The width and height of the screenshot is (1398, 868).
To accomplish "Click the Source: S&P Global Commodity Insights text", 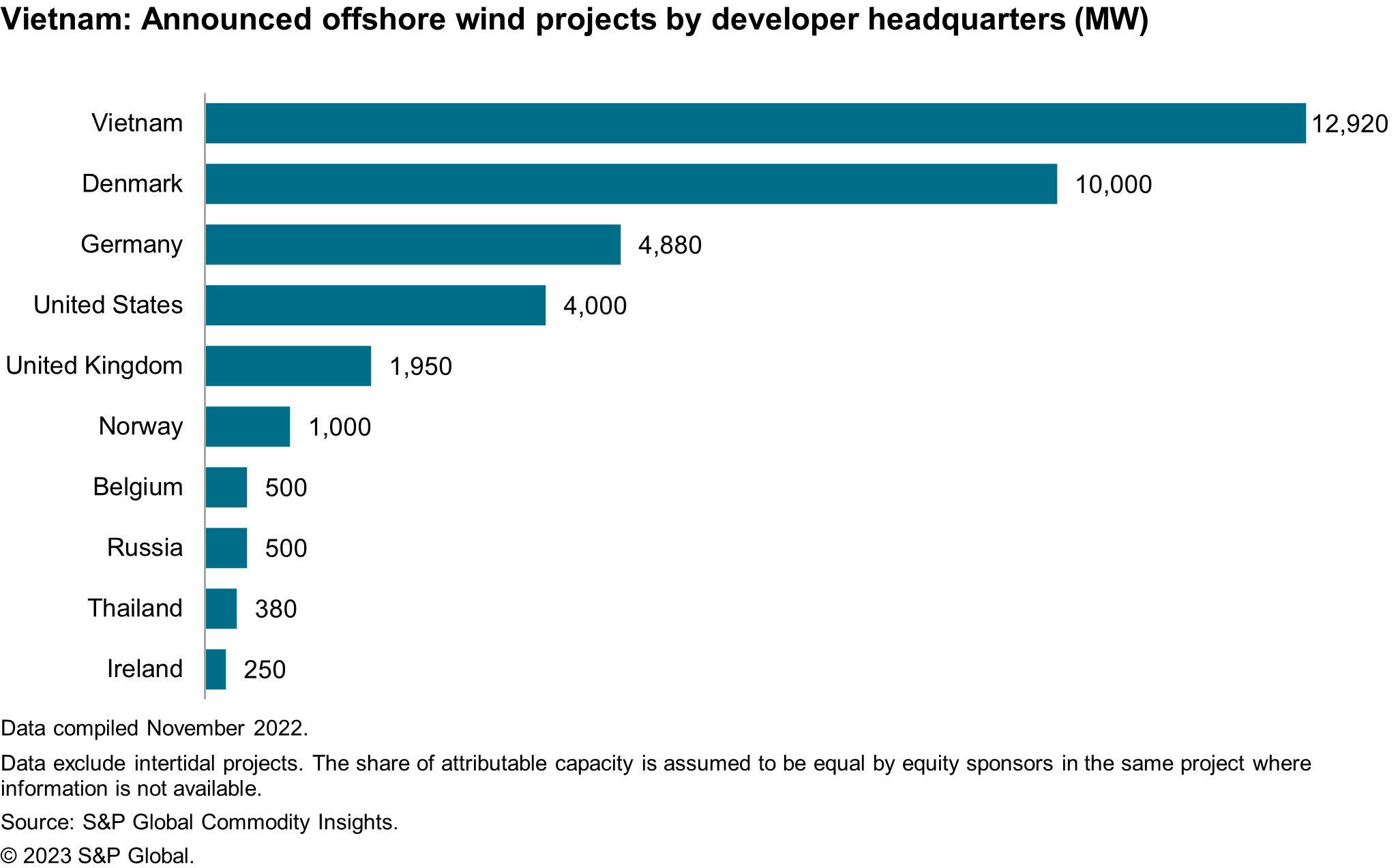I will point(199,822).
